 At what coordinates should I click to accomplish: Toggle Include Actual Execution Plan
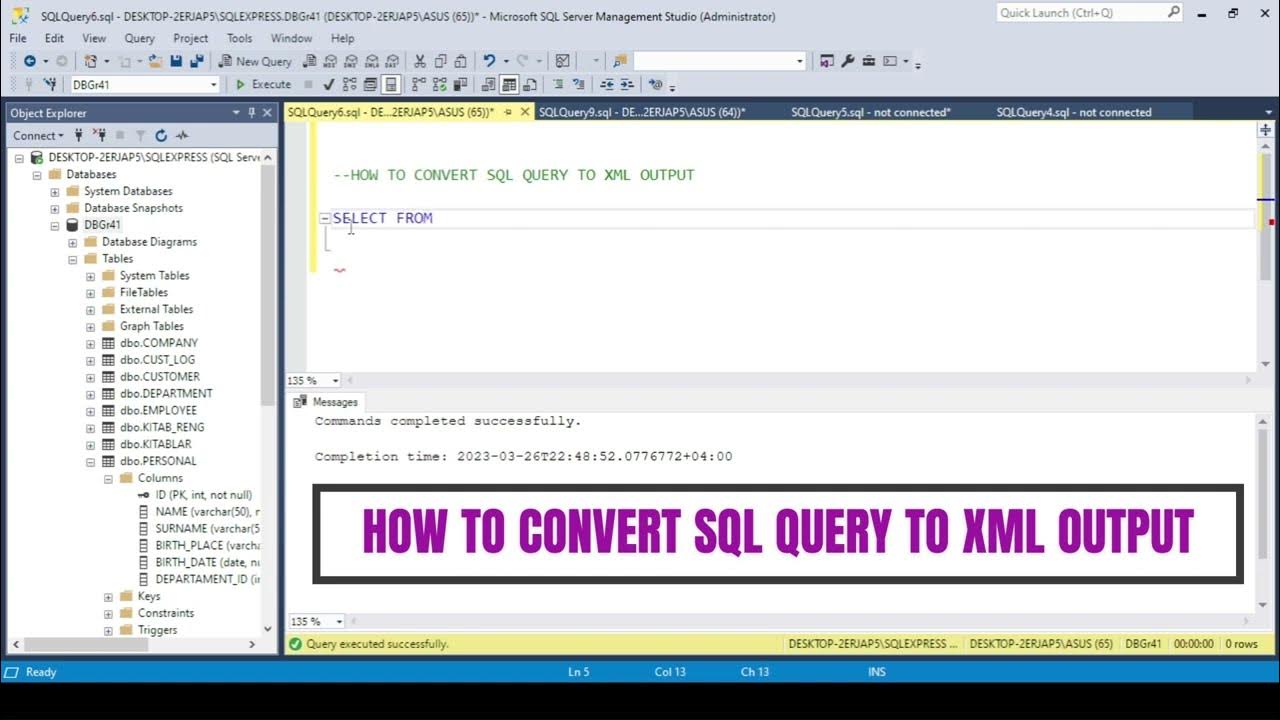click(417, 84)
